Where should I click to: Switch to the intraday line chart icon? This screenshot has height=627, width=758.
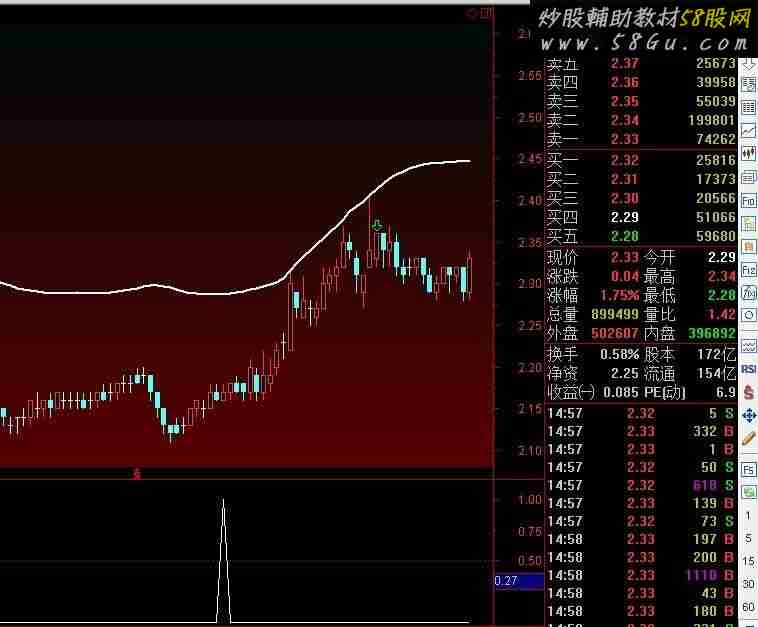click(749, 130)
